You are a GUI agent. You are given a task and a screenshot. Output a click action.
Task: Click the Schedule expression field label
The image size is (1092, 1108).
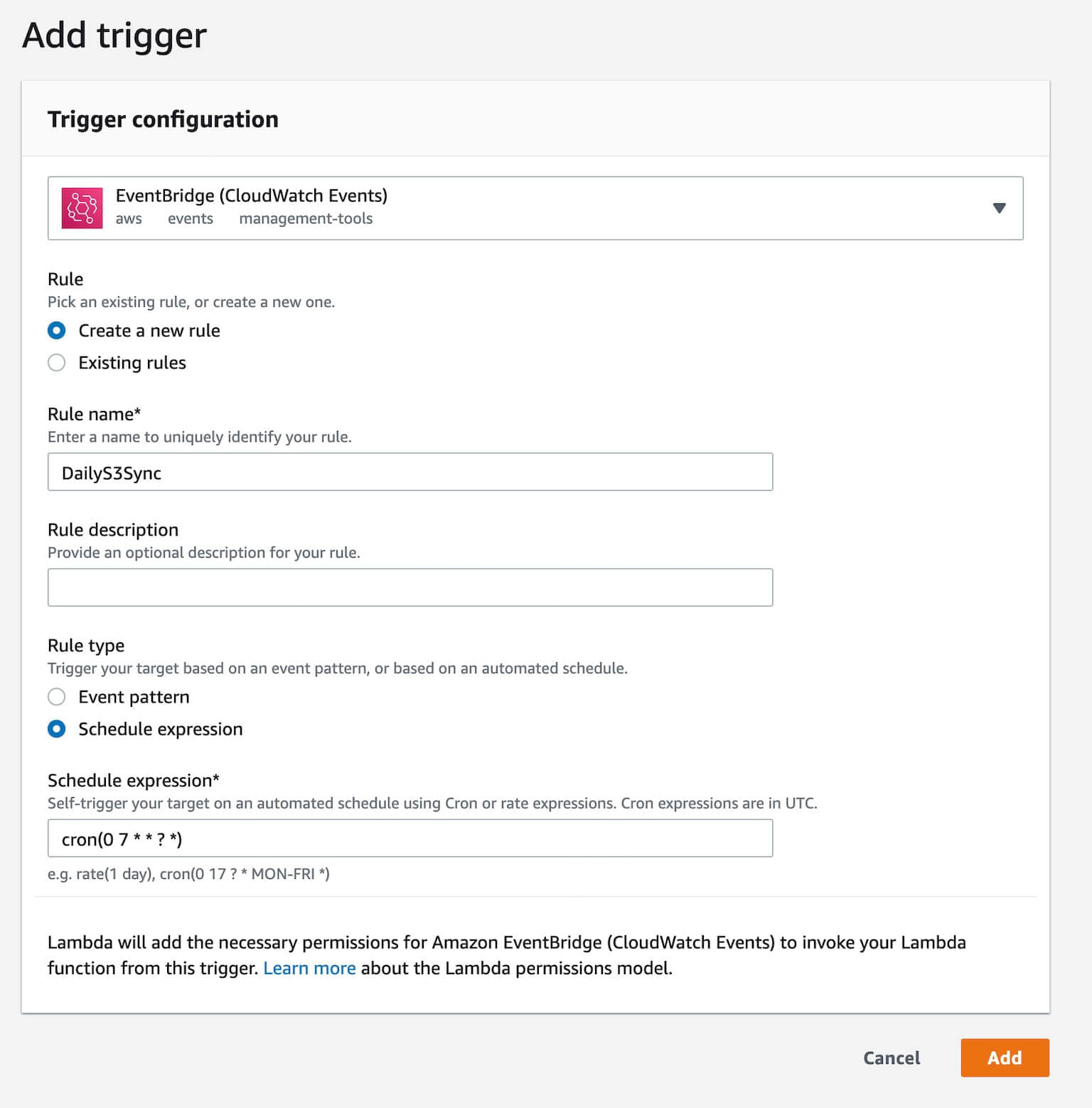click(x=134, y=781)
